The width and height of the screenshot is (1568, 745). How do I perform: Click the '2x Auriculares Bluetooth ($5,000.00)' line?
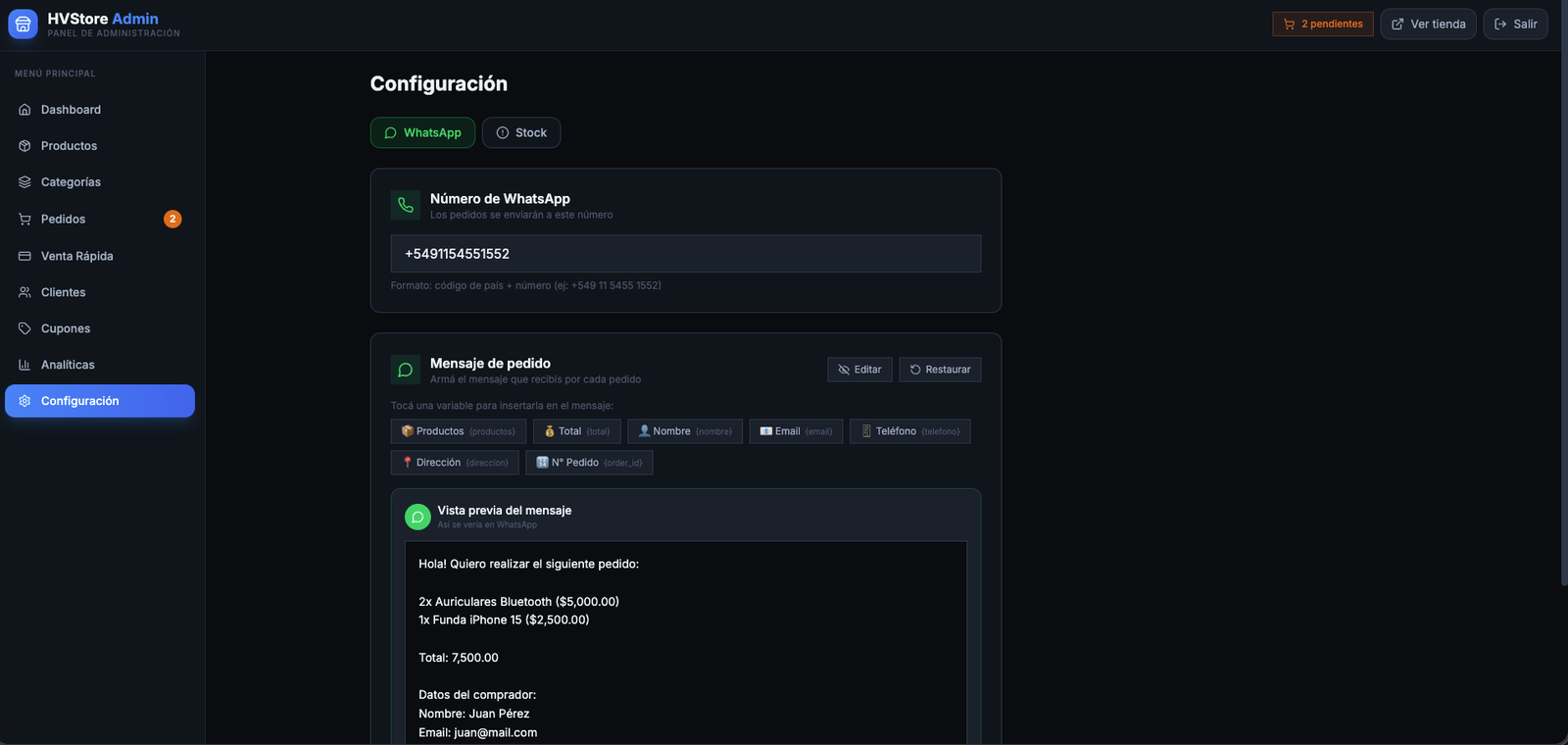point(519,602)
